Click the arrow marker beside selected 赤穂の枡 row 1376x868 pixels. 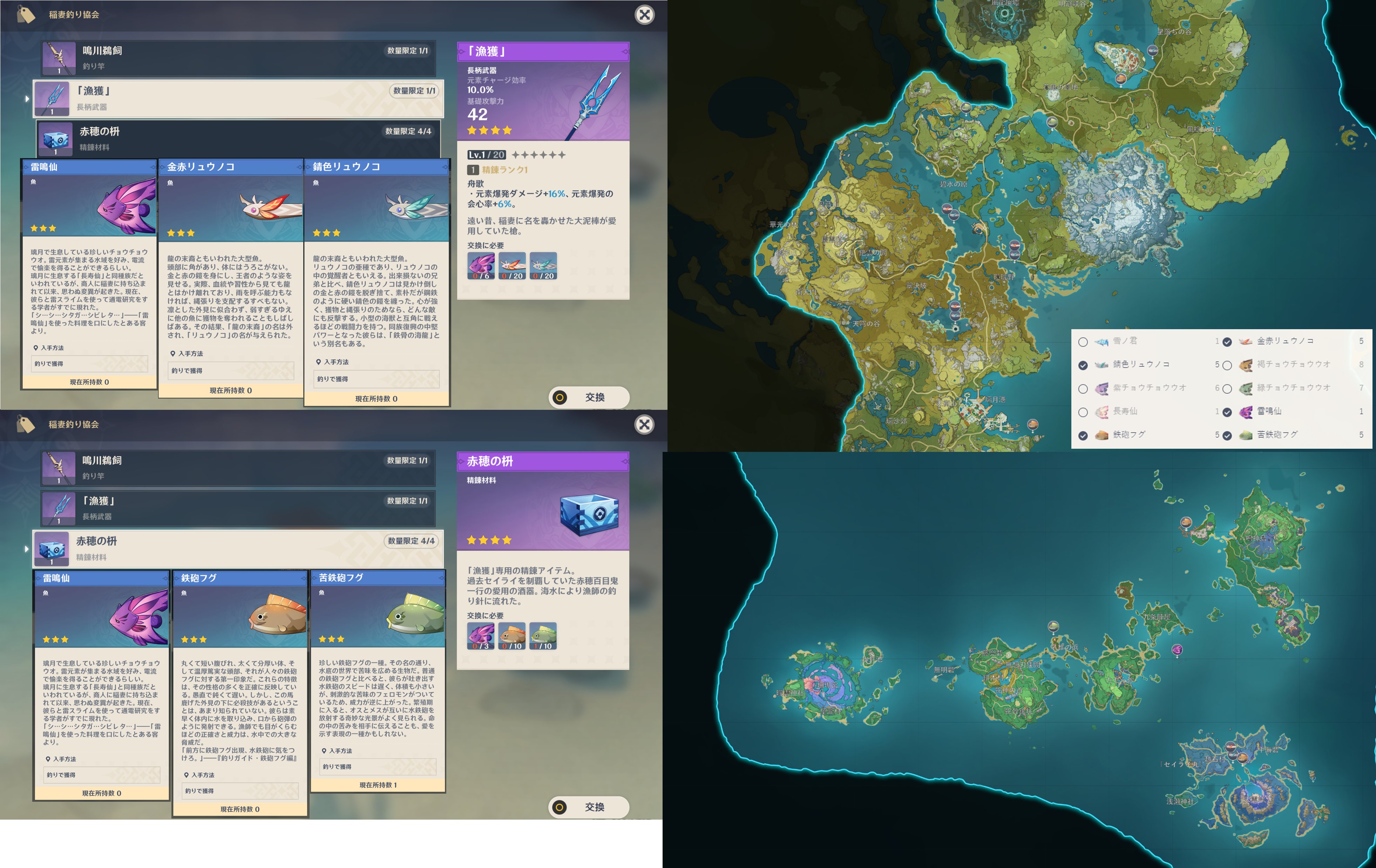click(27, 549)
